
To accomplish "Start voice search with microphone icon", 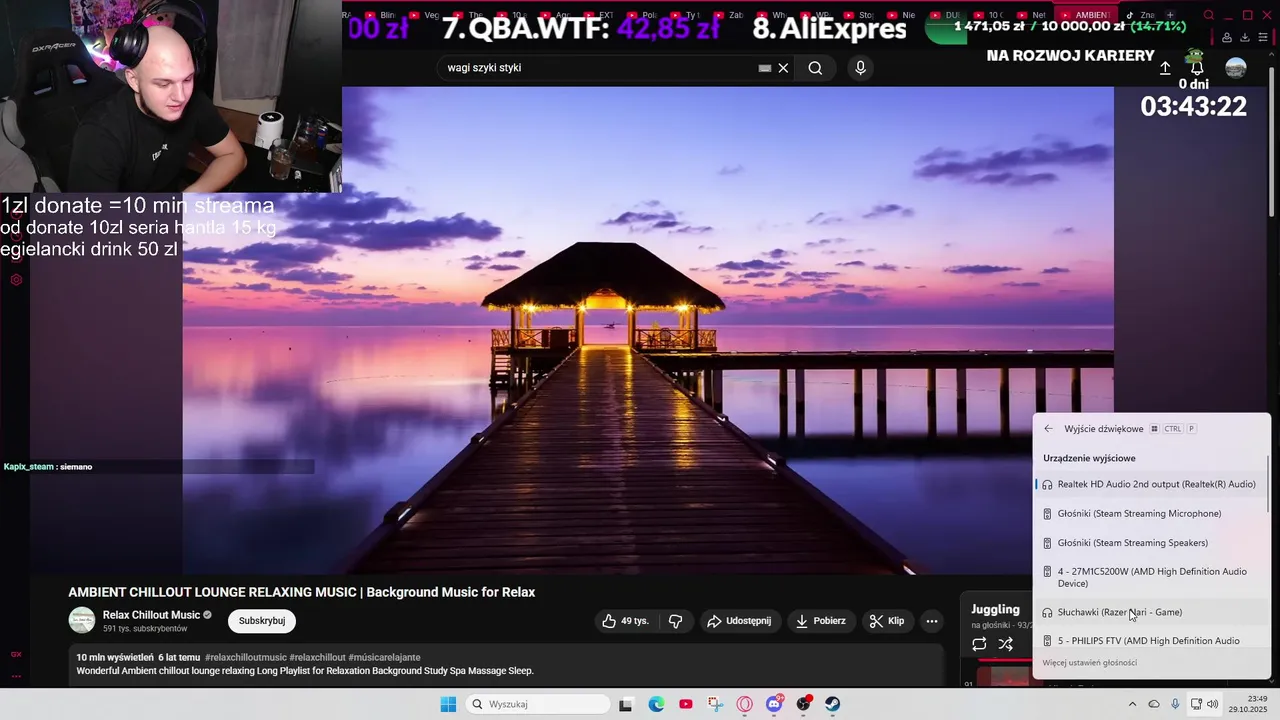I will coord(860,68).
